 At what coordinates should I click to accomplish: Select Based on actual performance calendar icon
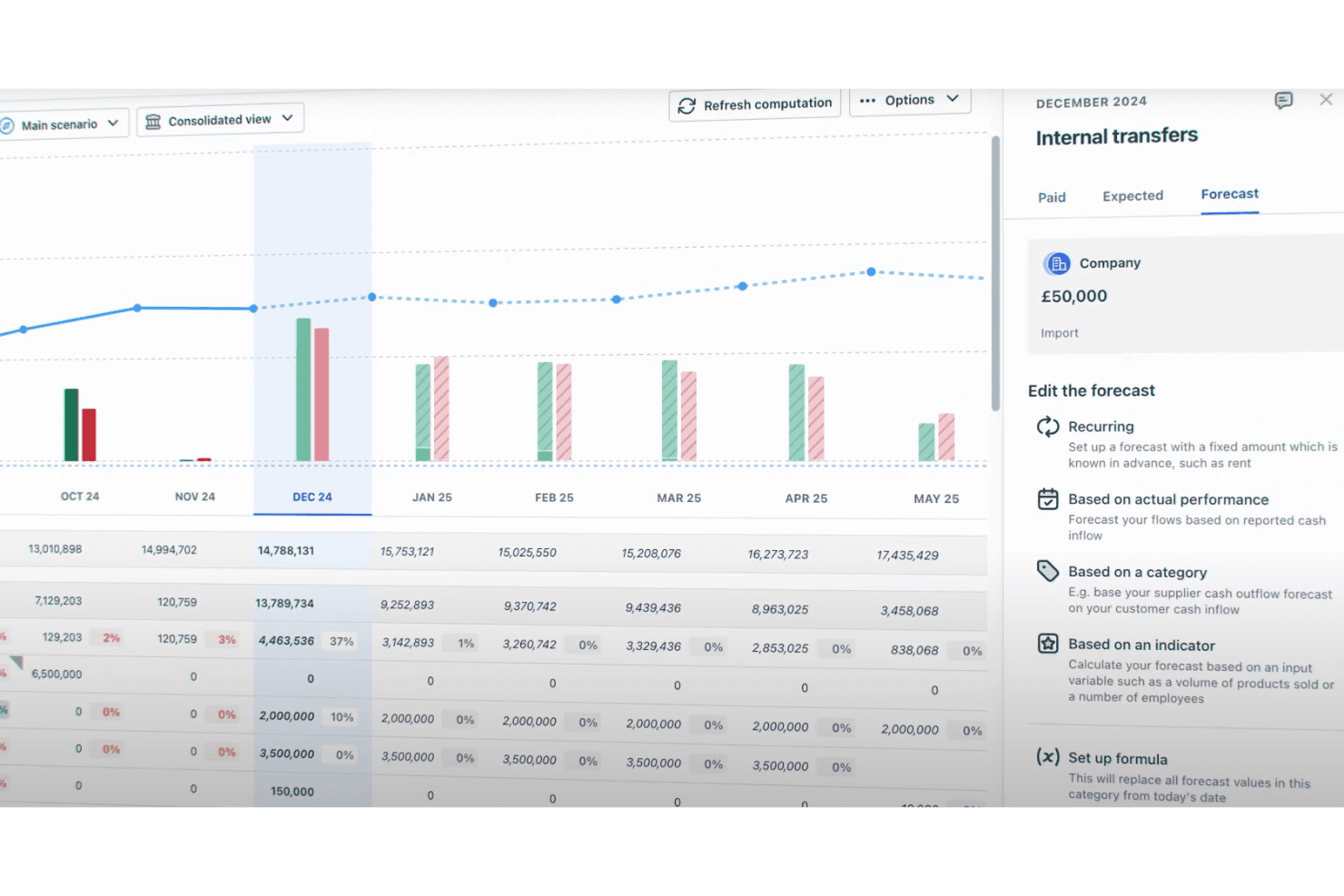1048,499
